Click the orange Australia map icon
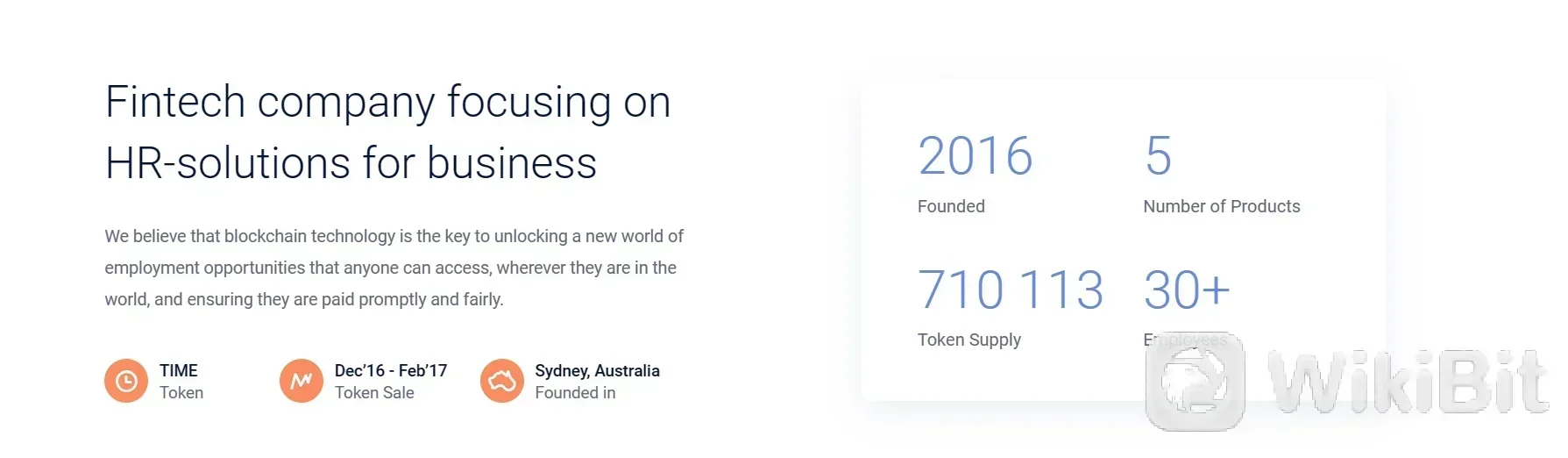Viewport: 1568px width, 458px height. click(502, 381)
